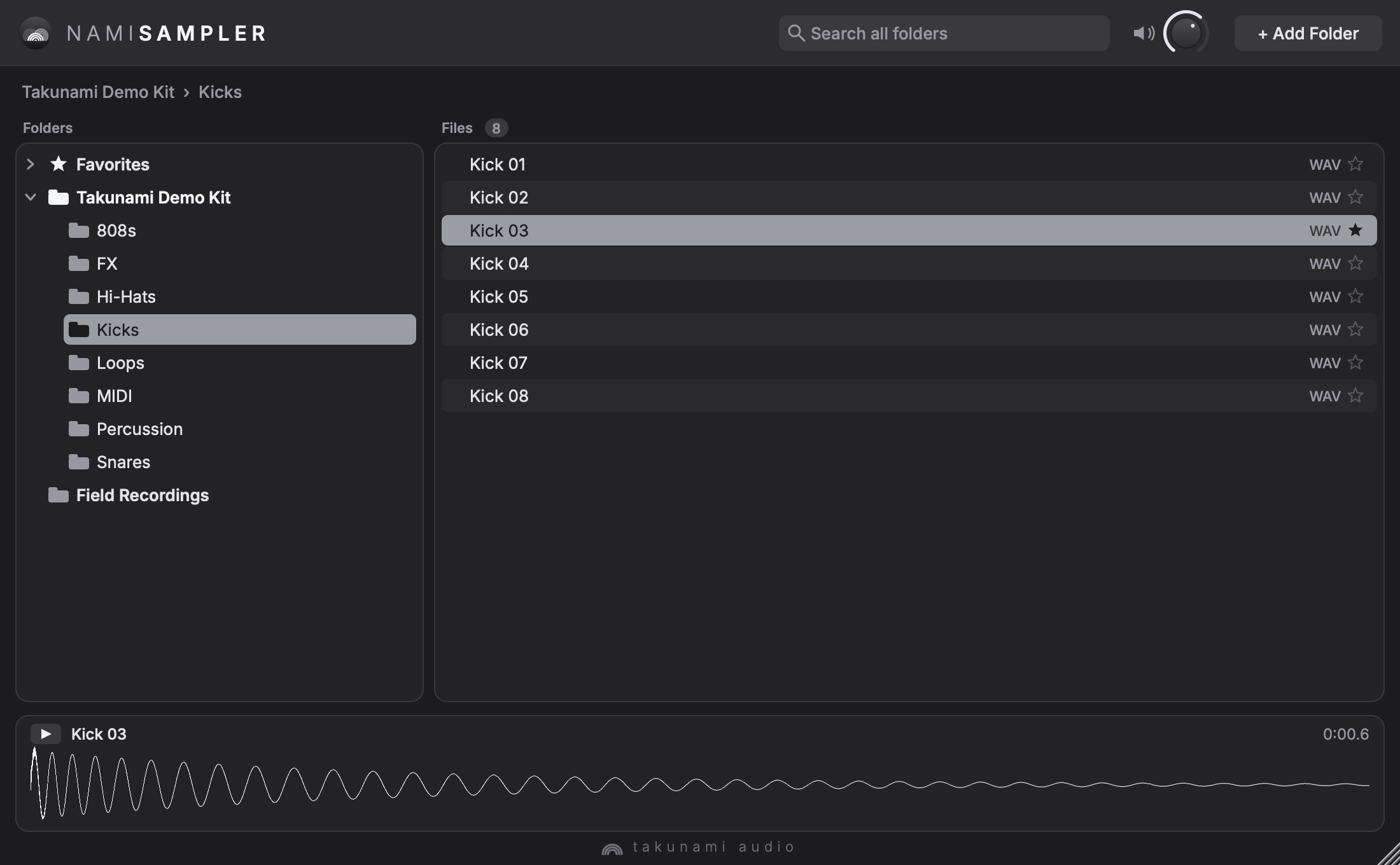
Task: Favorite Kick 02 with its star
Action: (1355, 197)
